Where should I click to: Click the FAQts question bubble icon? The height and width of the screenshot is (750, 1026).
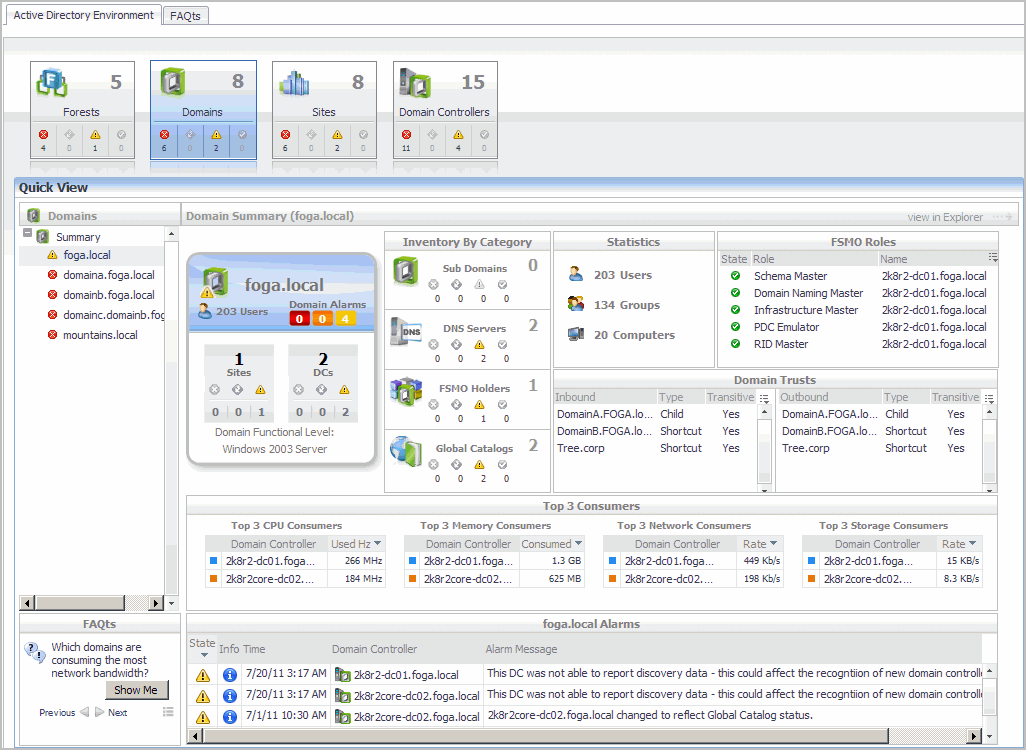[35, 651]
